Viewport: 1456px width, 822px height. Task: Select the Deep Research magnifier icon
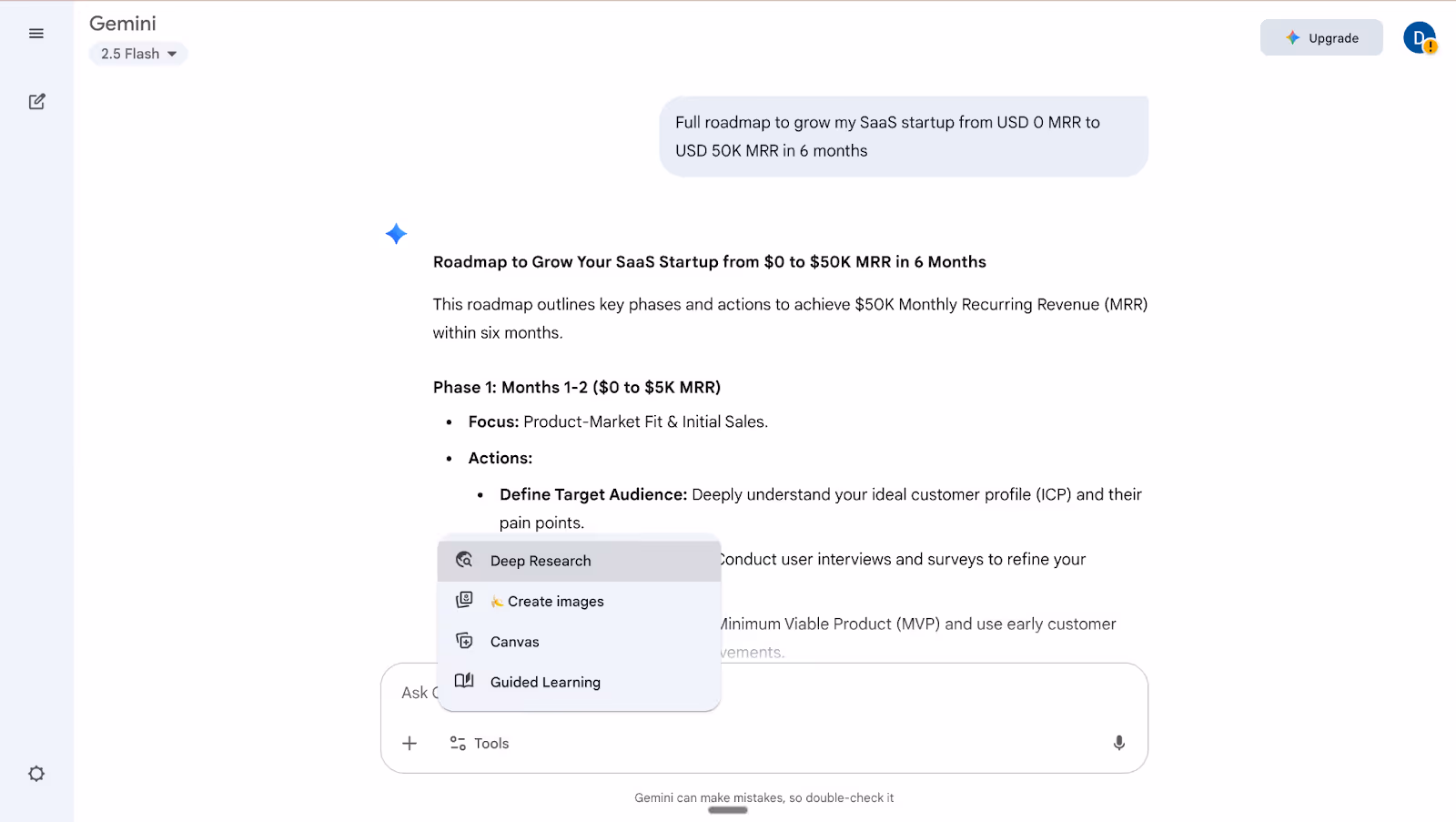[x=464, y=560]
